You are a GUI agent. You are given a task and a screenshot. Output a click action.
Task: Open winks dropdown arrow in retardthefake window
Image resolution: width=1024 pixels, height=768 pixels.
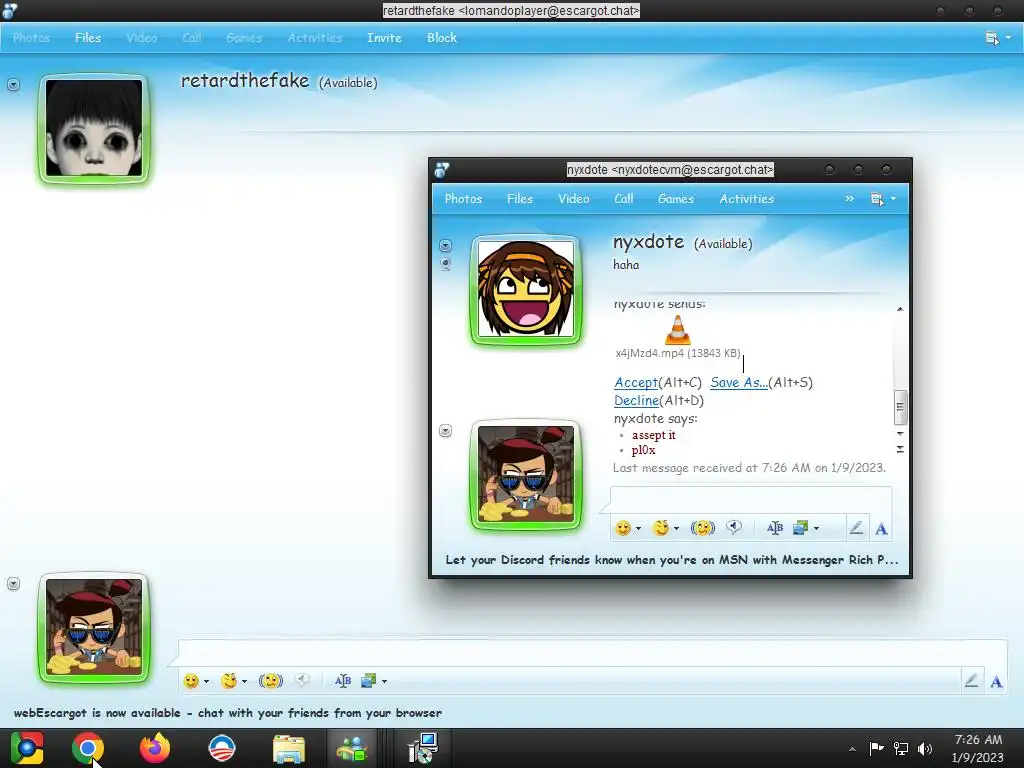244,681
